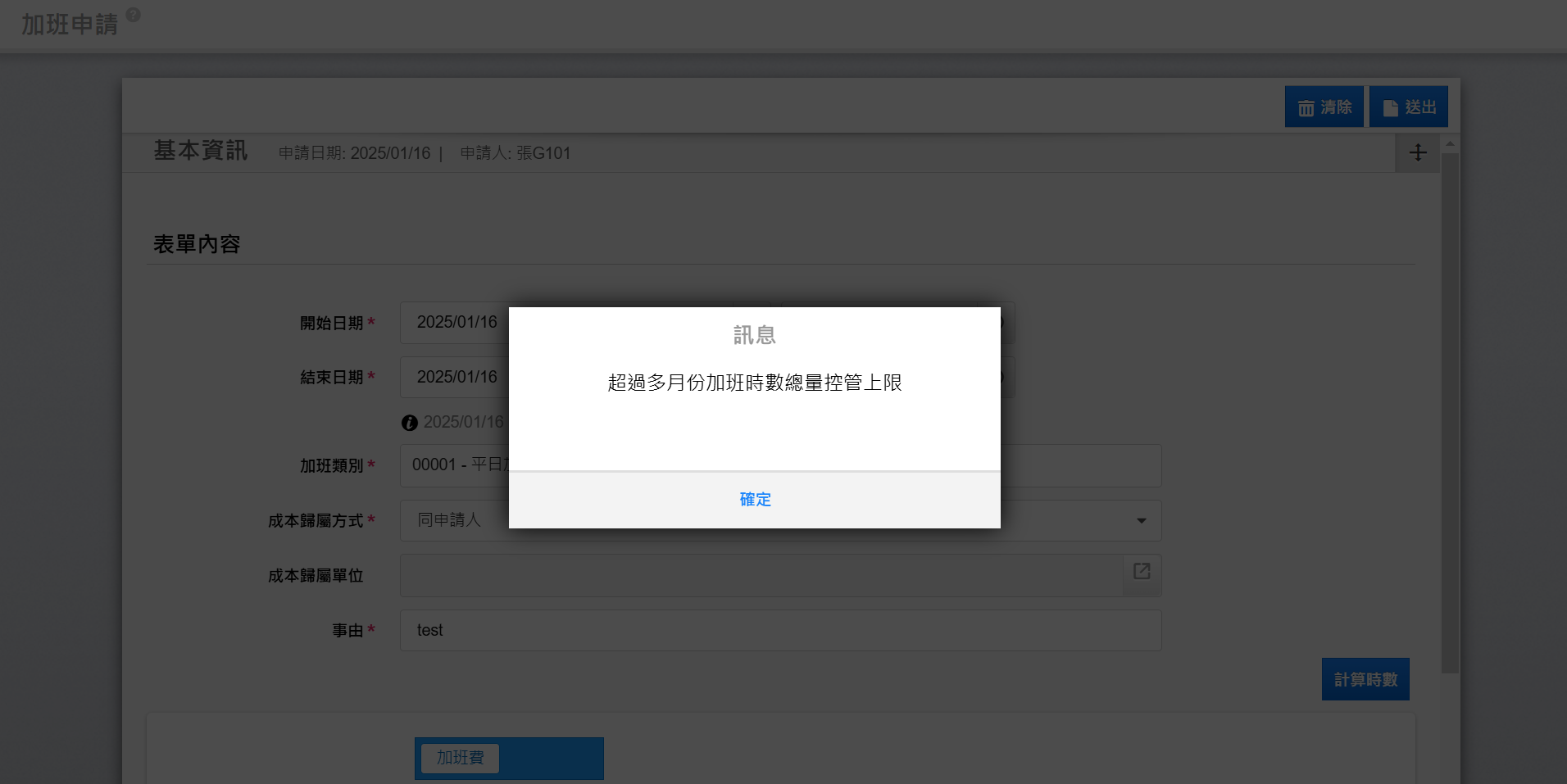This screenshot has width=1567, height=784.
Task: Click the scrollbar up arrow
Action: point(1450,144)
